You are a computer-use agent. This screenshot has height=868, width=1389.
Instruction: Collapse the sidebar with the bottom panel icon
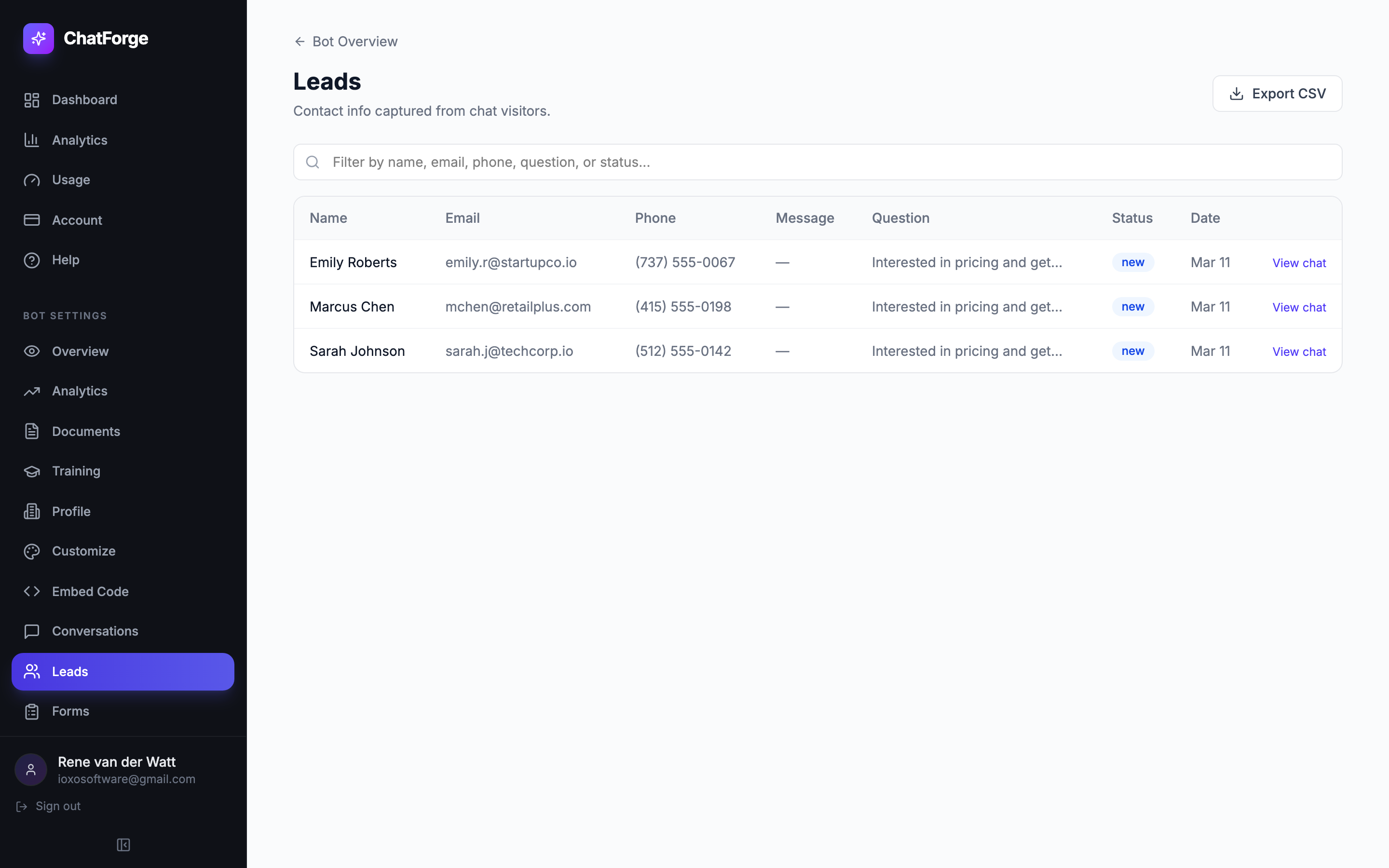[x=123, y=844]
